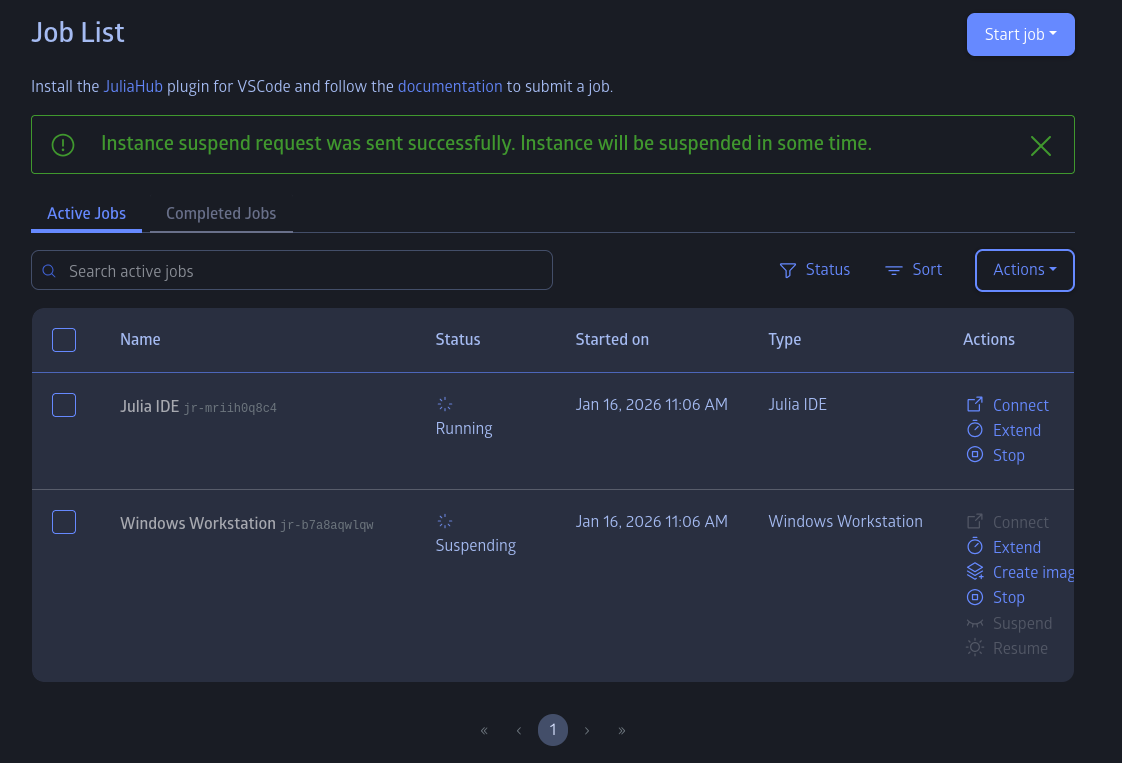Click the Search active jobs field
This screenshot has width=1122, height=763.
click(300, 271)
